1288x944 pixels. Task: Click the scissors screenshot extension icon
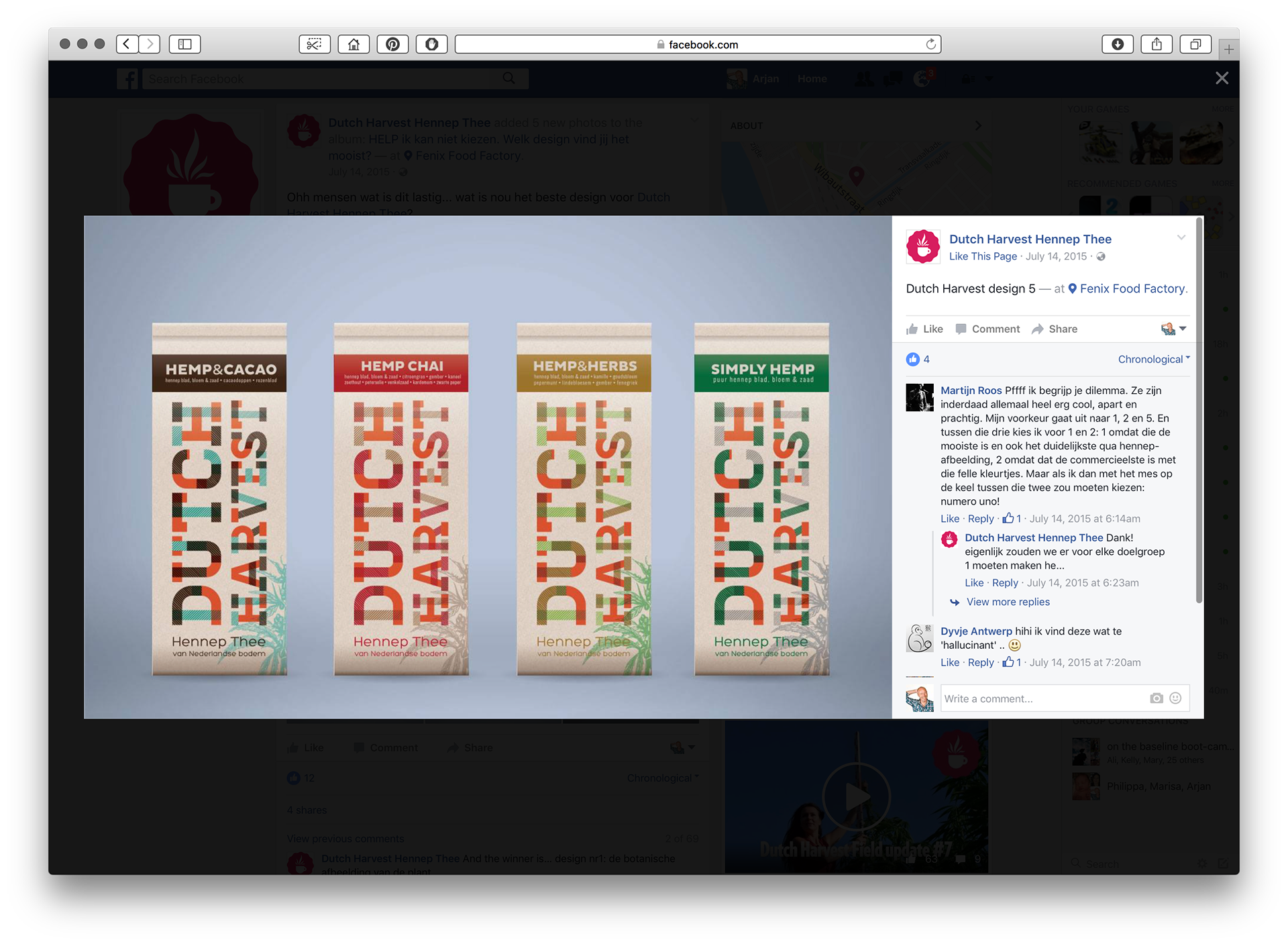(314, 44)
